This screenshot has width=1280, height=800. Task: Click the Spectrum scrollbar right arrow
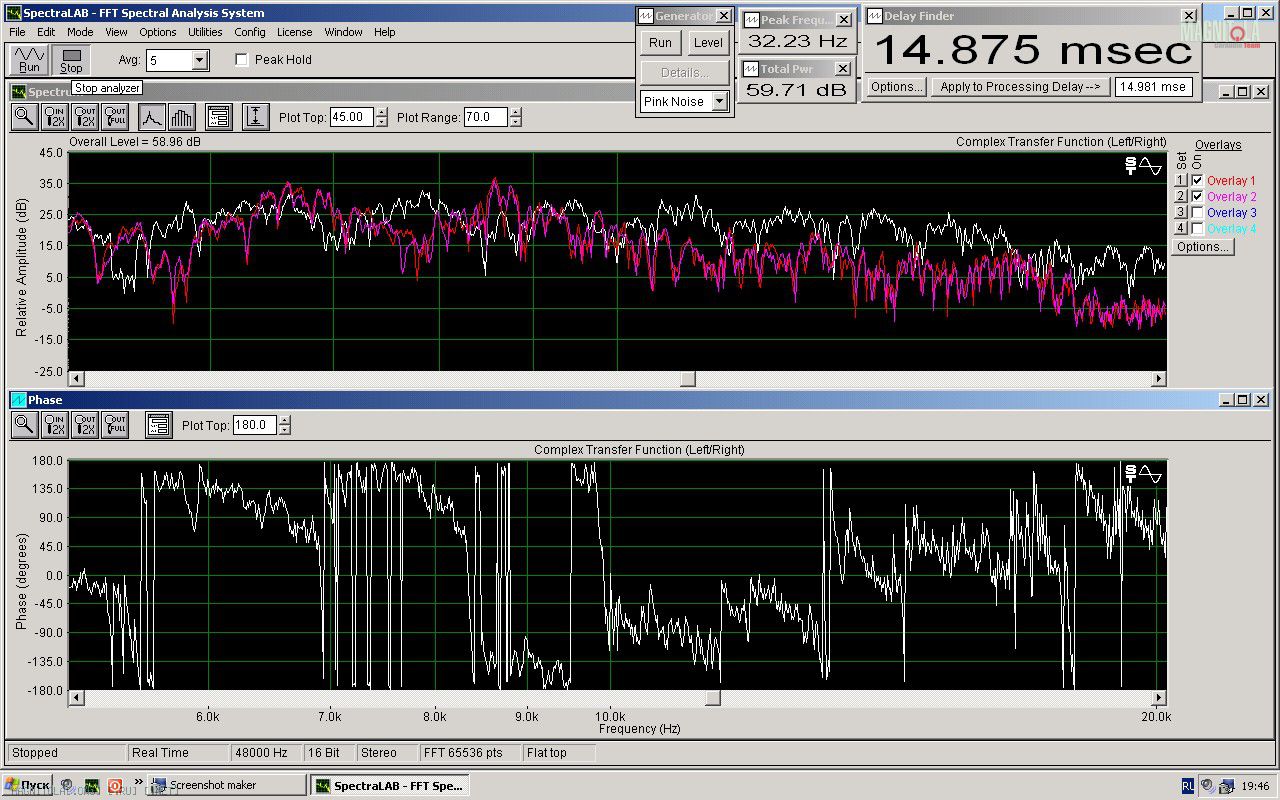pos(1159,379)
